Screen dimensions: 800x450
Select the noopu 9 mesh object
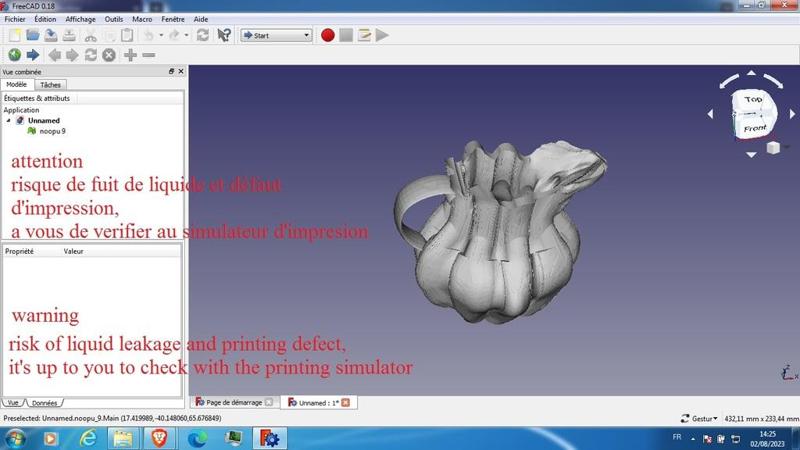pos(52,131)
